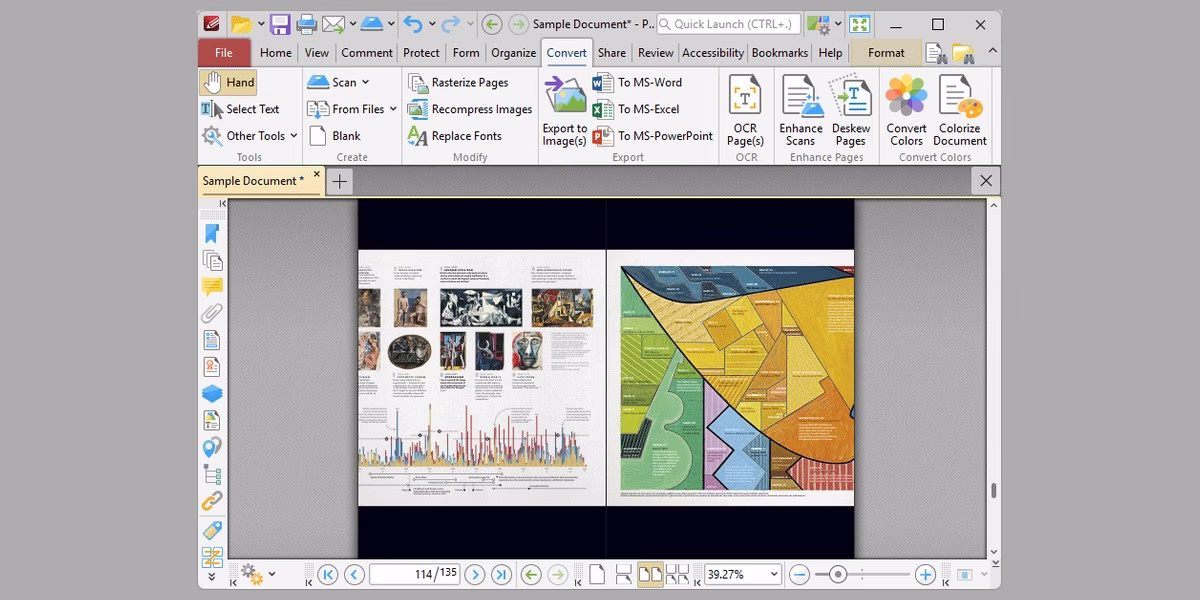
Task: Click Recompress Images
Action: [x=469, y=109]
